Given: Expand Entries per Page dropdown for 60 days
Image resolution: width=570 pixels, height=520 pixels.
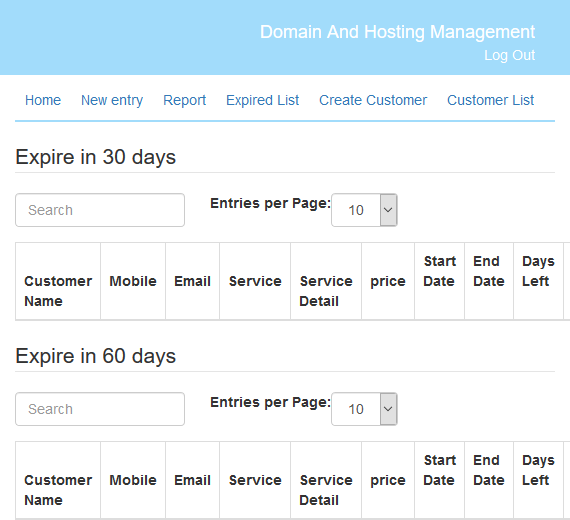Looking at the screenshot, I should (x=364, y=409).
